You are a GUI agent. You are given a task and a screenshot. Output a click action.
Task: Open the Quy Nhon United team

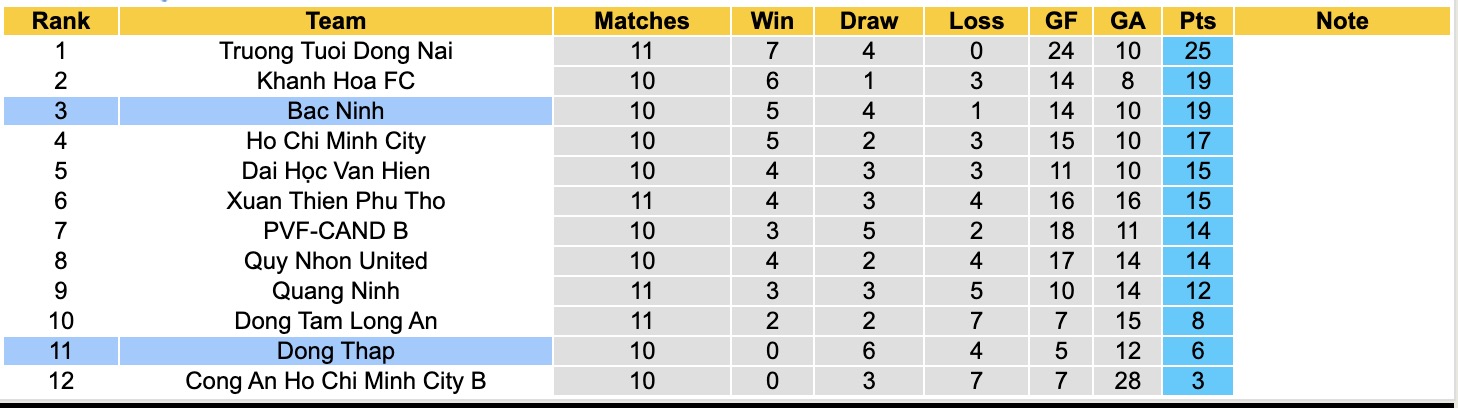[336, 261]
